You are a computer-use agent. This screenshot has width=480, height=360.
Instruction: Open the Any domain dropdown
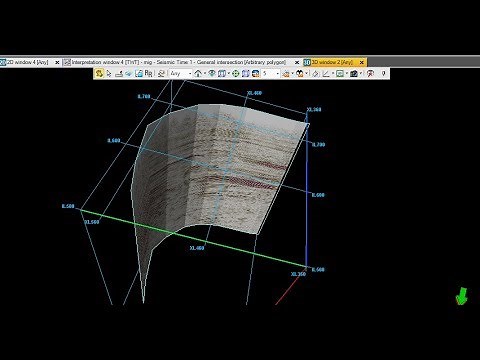[181, 73]
